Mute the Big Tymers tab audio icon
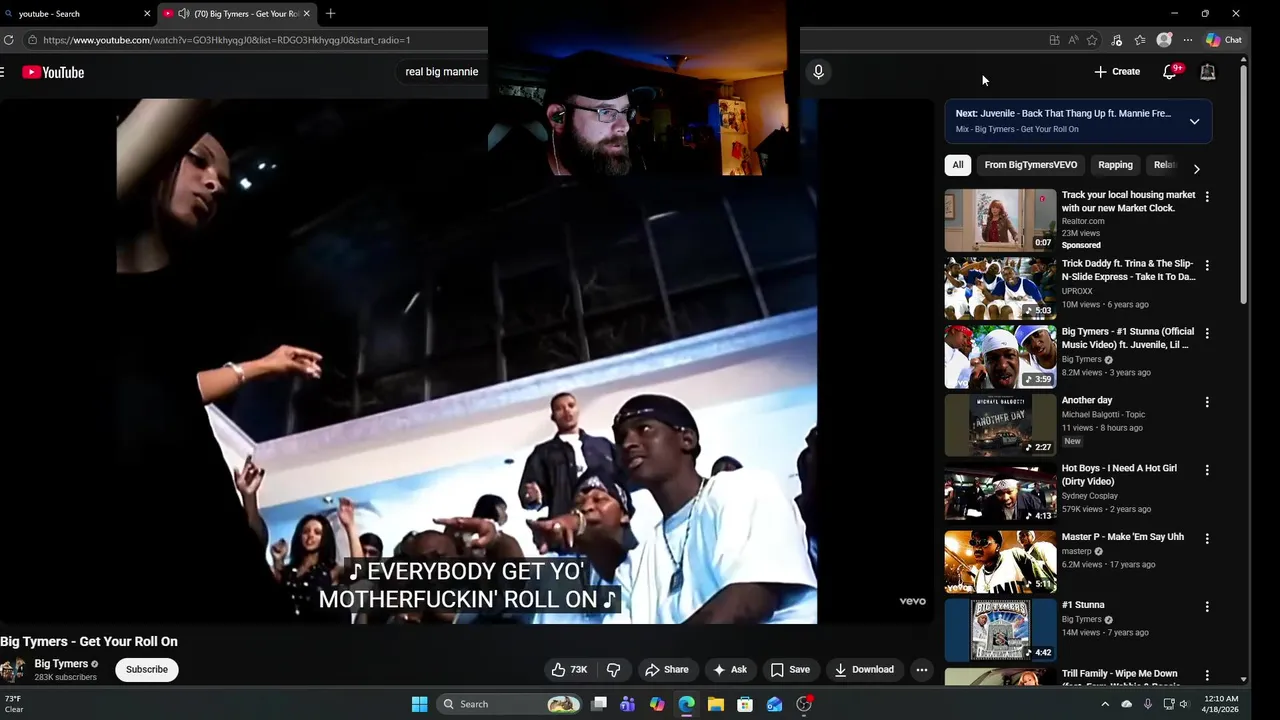The image size is (1280, 720). pos(184,14)
